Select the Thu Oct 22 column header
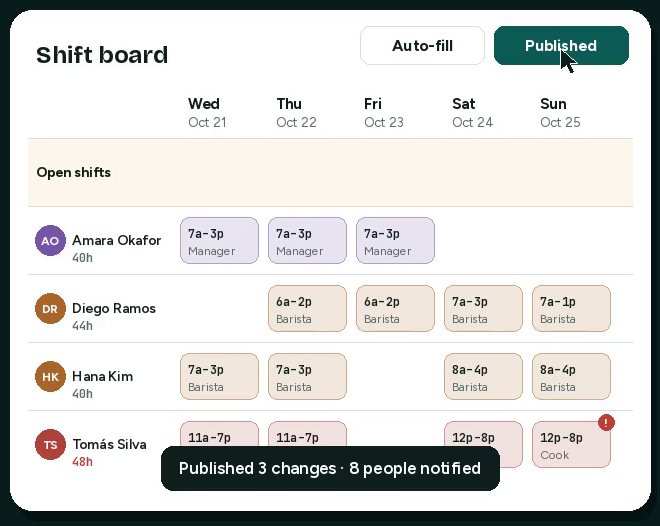This screenshot has width=660, height=526. [296, 113]
